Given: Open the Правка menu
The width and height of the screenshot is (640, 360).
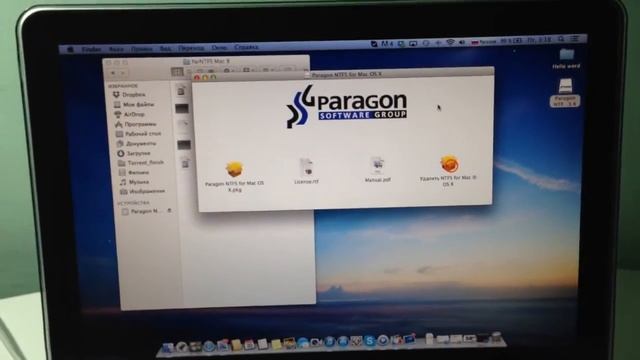Looking at the screenshot, I should pos(141,49).
